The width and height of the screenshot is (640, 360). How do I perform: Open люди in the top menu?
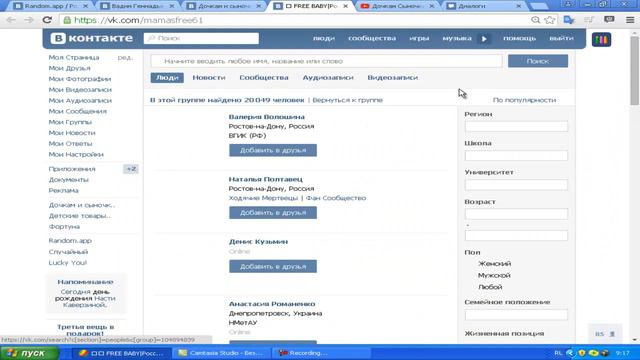tap(324, 38)
